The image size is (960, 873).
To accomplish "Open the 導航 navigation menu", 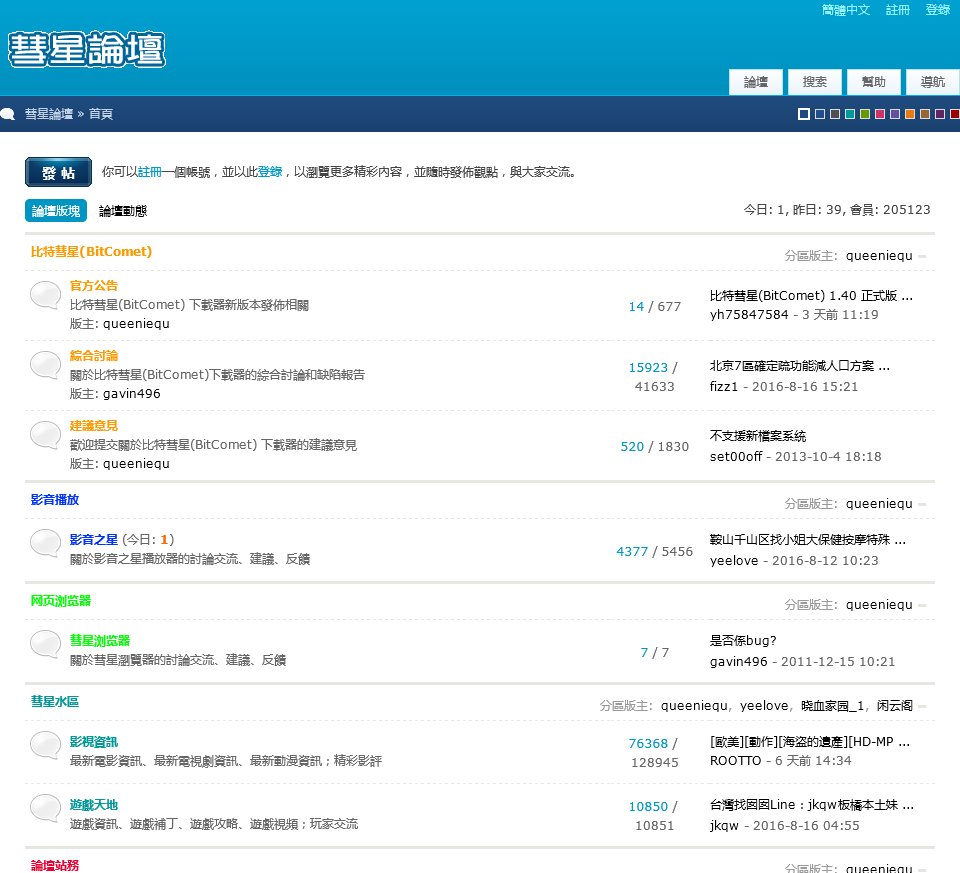I will coord(932,82).
